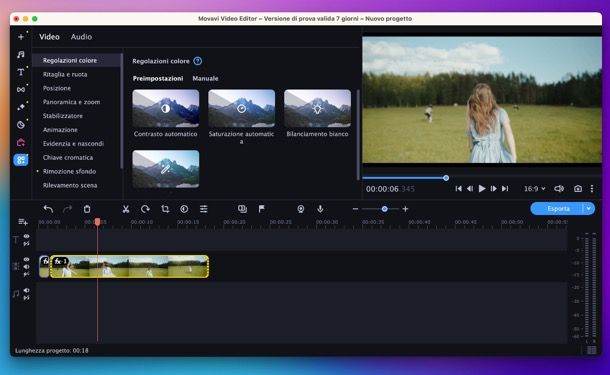Open Rilevamento scena option
Viewport: 610px width, 375px height.
click(70, 186)
